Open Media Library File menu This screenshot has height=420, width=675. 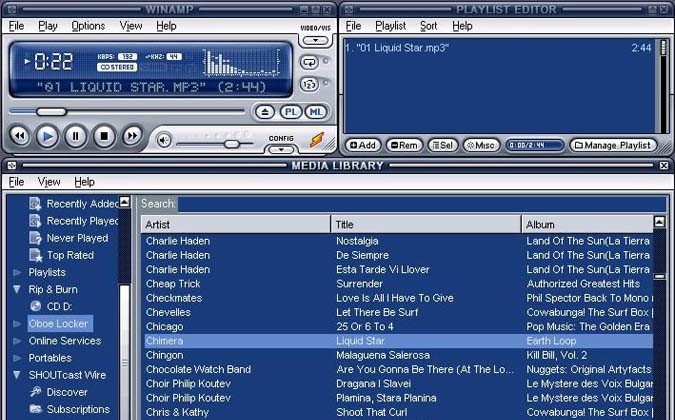pos(16,182)
